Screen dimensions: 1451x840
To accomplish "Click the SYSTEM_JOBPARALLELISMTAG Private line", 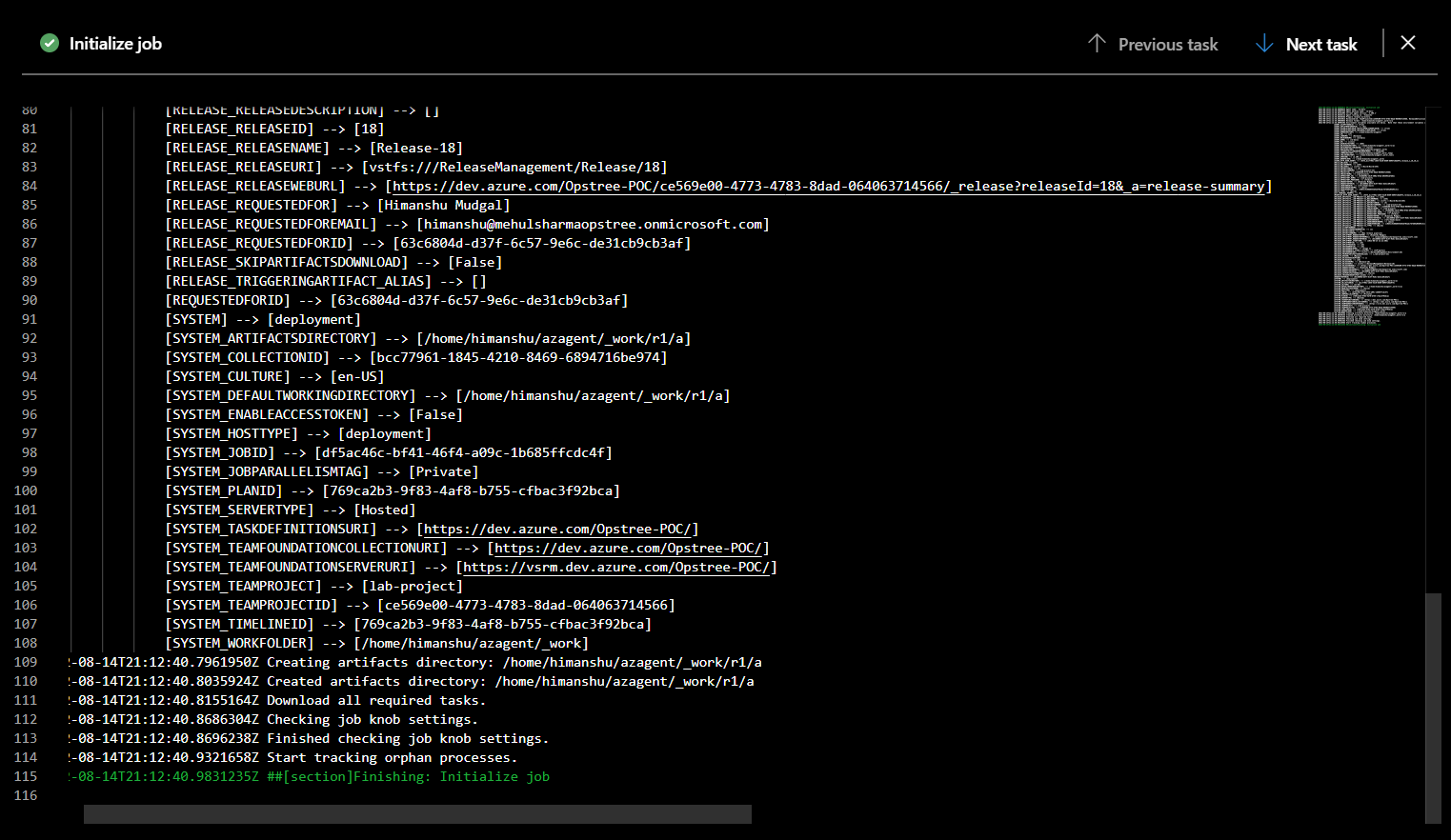I will click(x=322, y=471).
